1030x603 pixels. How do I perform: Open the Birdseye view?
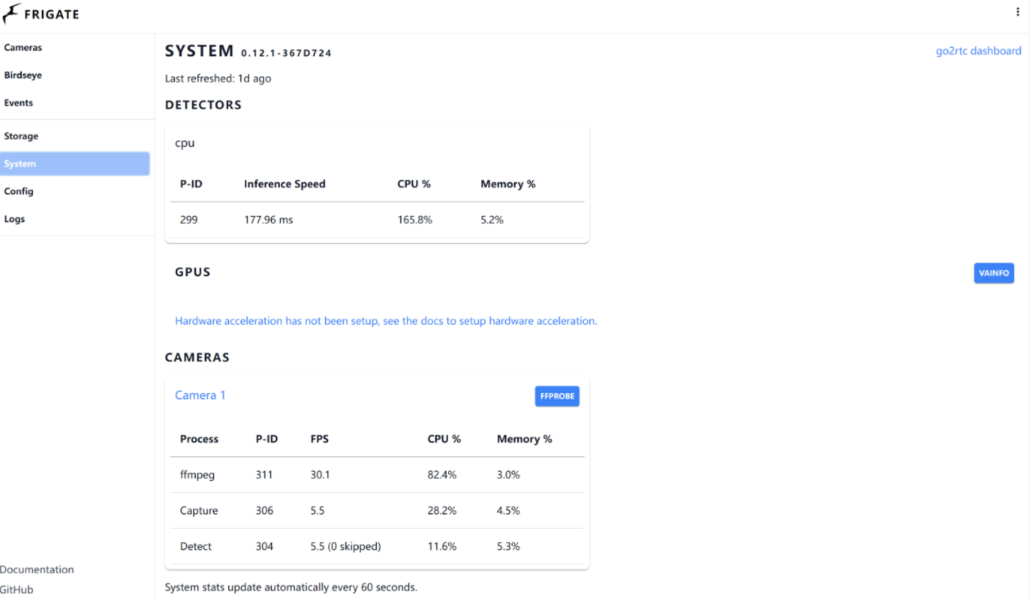point(23,75)
